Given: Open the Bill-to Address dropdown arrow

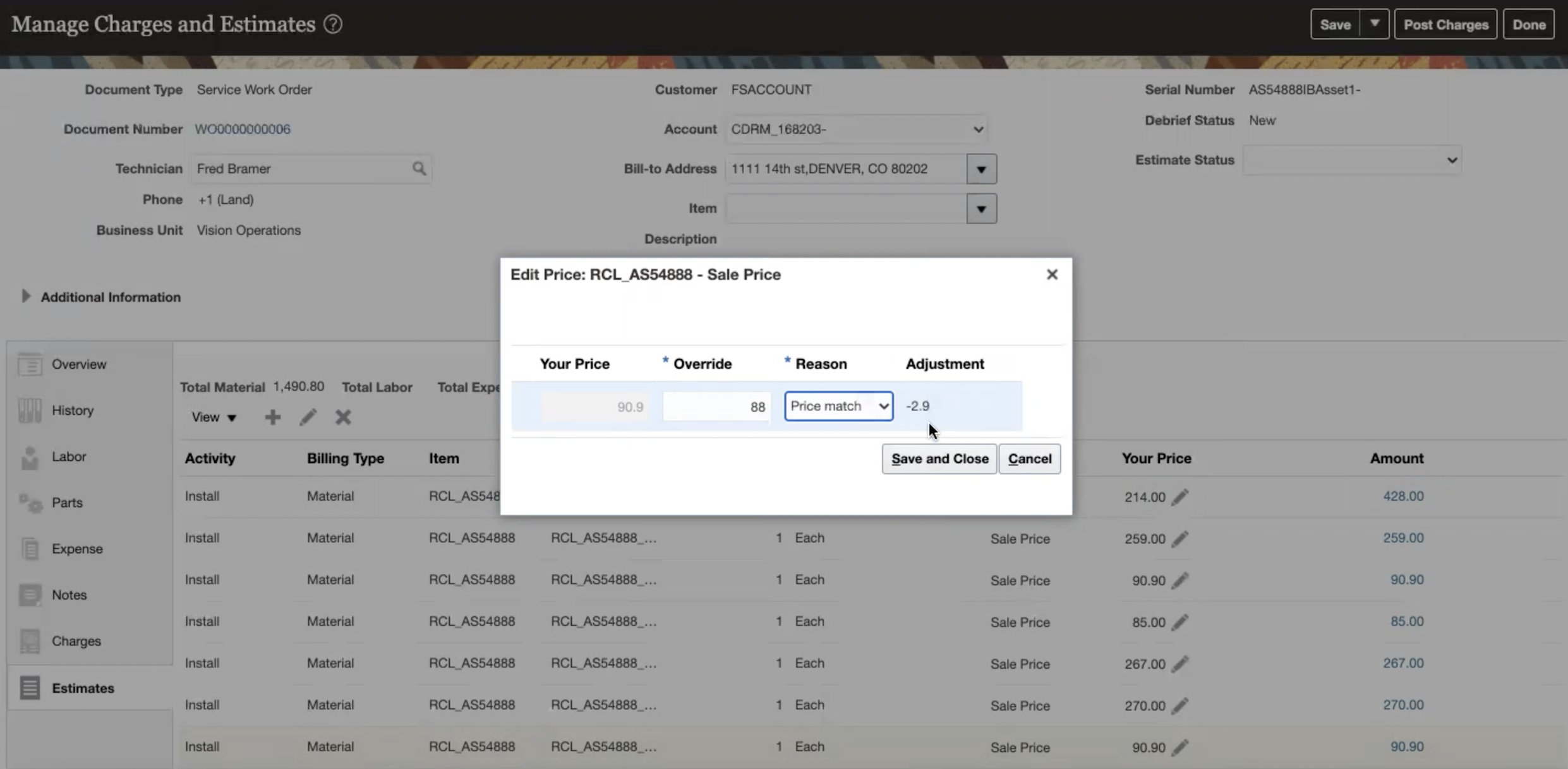Looking at the screenshot, I should (981, 169).
